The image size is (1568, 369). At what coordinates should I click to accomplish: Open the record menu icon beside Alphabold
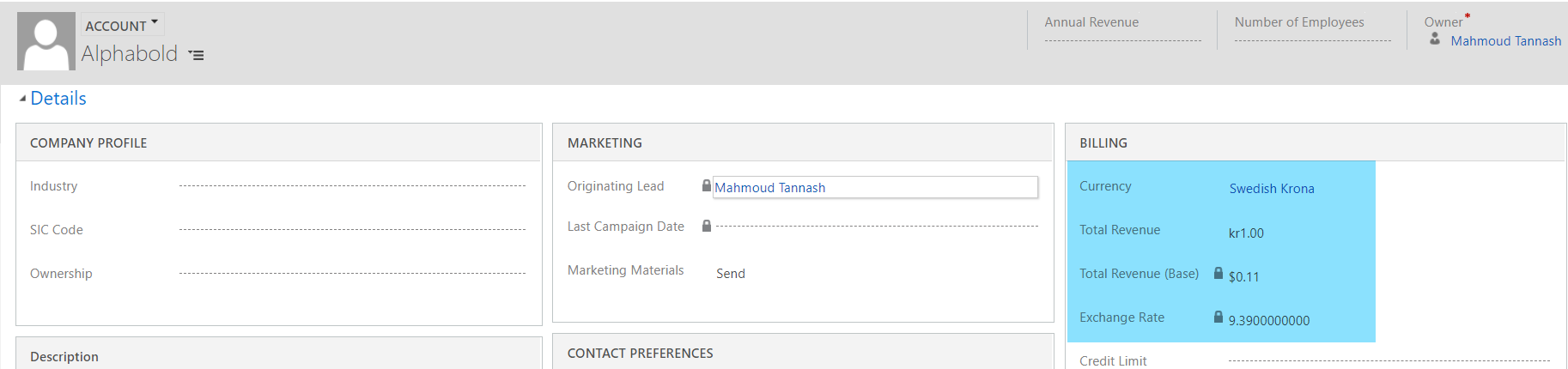pos(196,55)
